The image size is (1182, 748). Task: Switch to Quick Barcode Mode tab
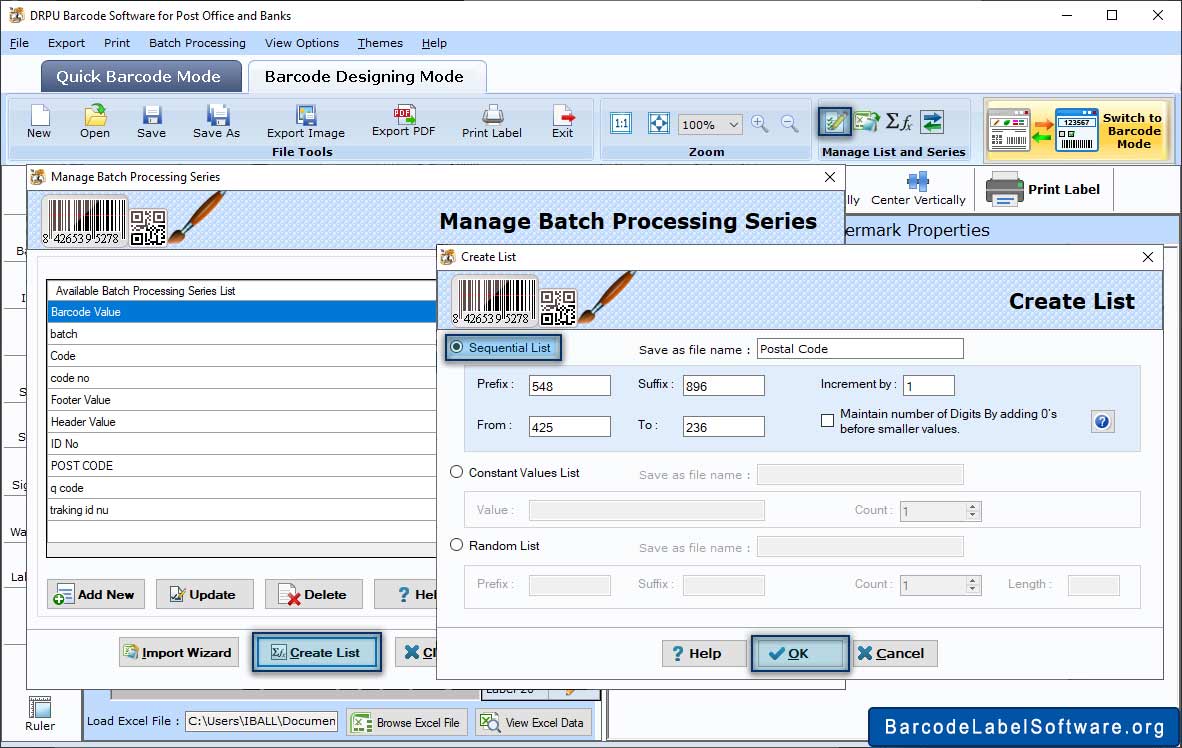click(x=141, y=76)
